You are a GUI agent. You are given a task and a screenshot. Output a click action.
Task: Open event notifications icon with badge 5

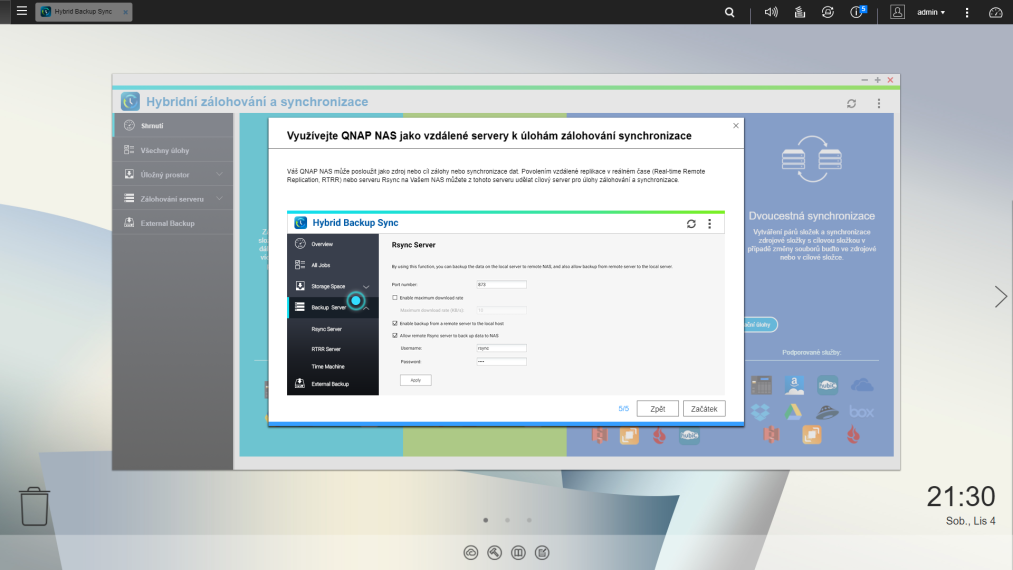[857, 12]
